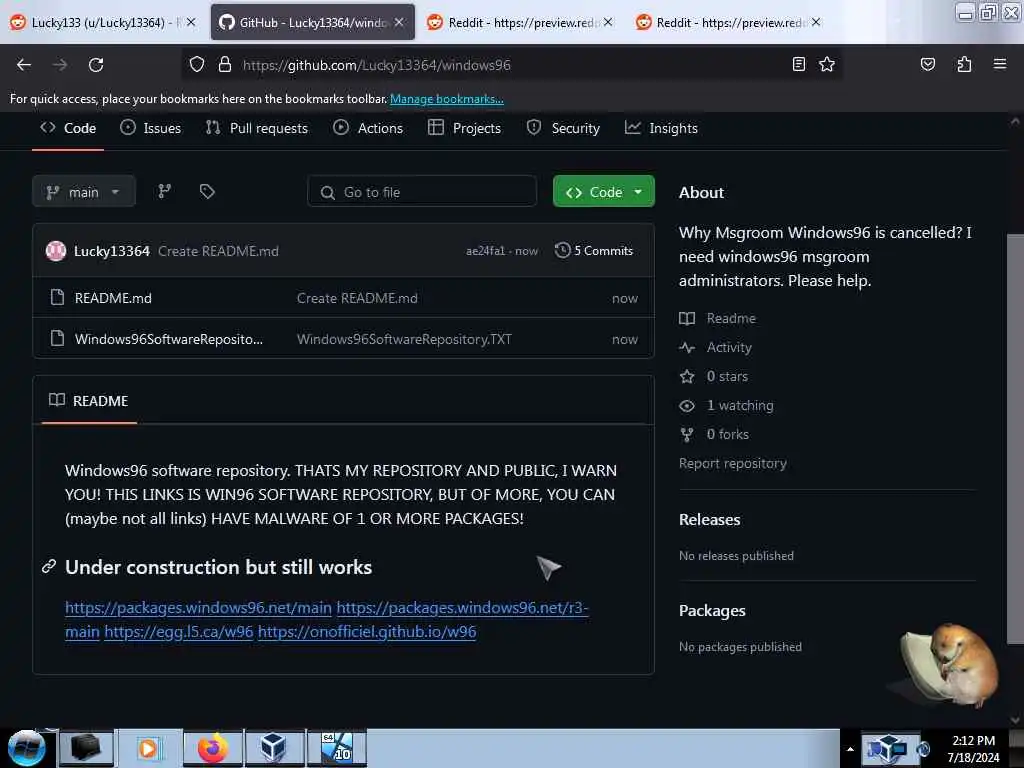Open the Actions tab

click(x=368, y=128)
